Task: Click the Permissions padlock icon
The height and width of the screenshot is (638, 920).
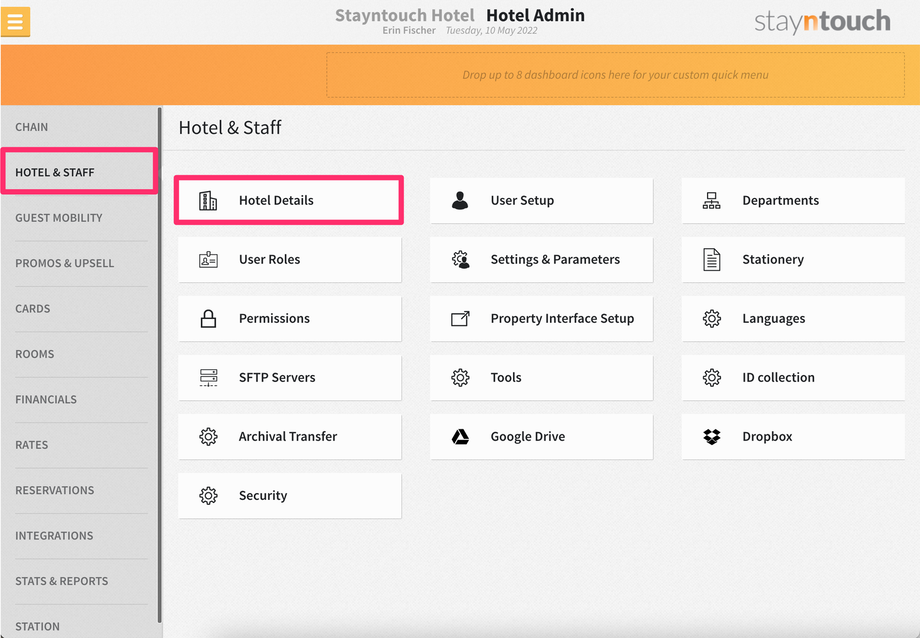Action: point(208,319)
